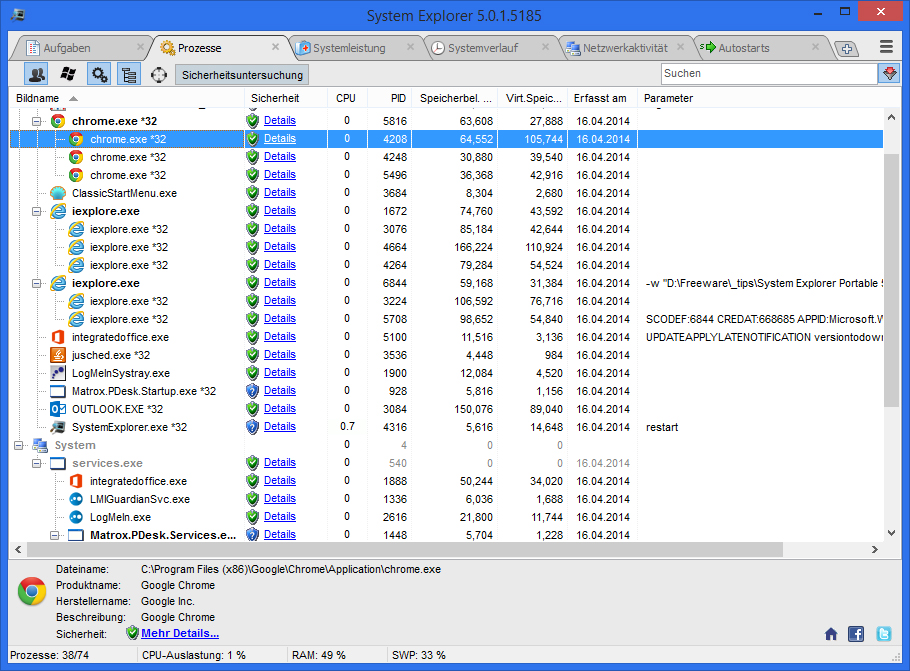Image resolution: width=910 pixels, height=671 pixels.
Task: Click the RAM: 49 % status entry
Action: [x=319, y=655]
